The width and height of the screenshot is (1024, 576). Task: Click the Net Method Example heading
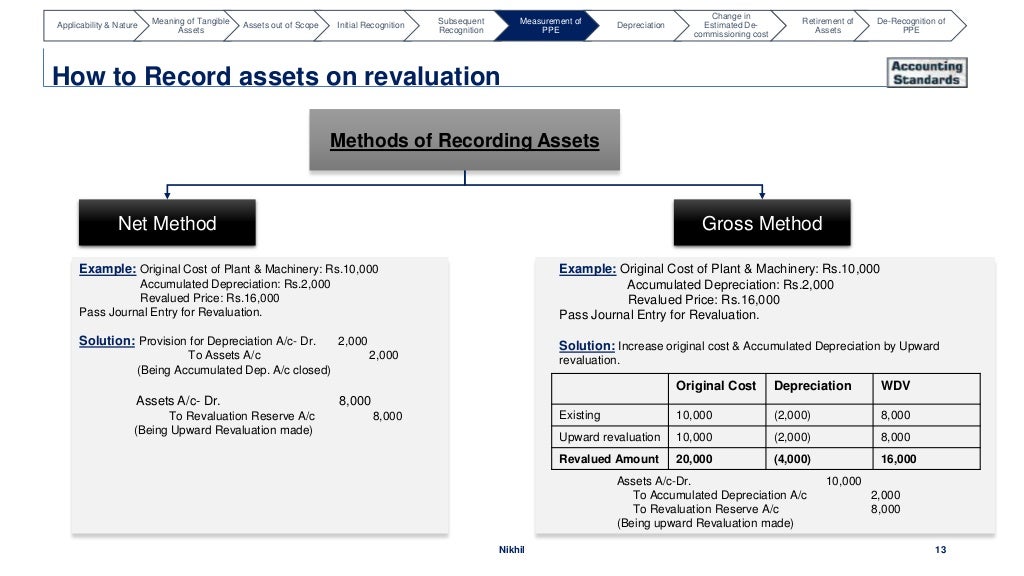tap(108, 269)
